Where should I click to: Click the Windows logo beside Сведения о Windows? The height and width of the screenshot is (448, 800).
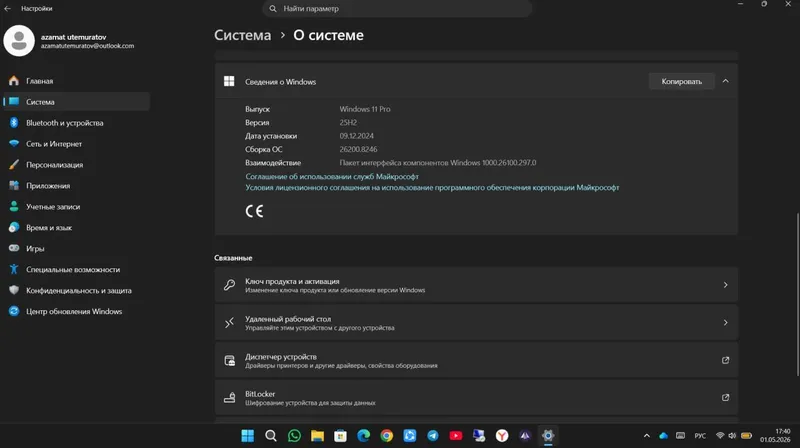[229, 81]
